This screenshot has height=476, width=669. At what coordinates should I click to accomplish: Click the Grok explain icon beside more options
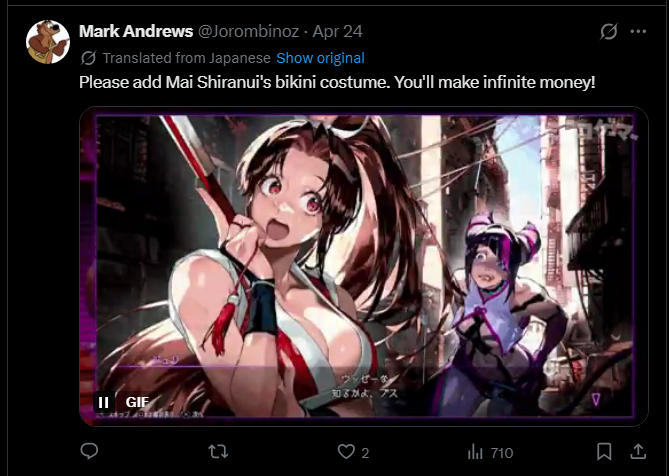[608, 32]
